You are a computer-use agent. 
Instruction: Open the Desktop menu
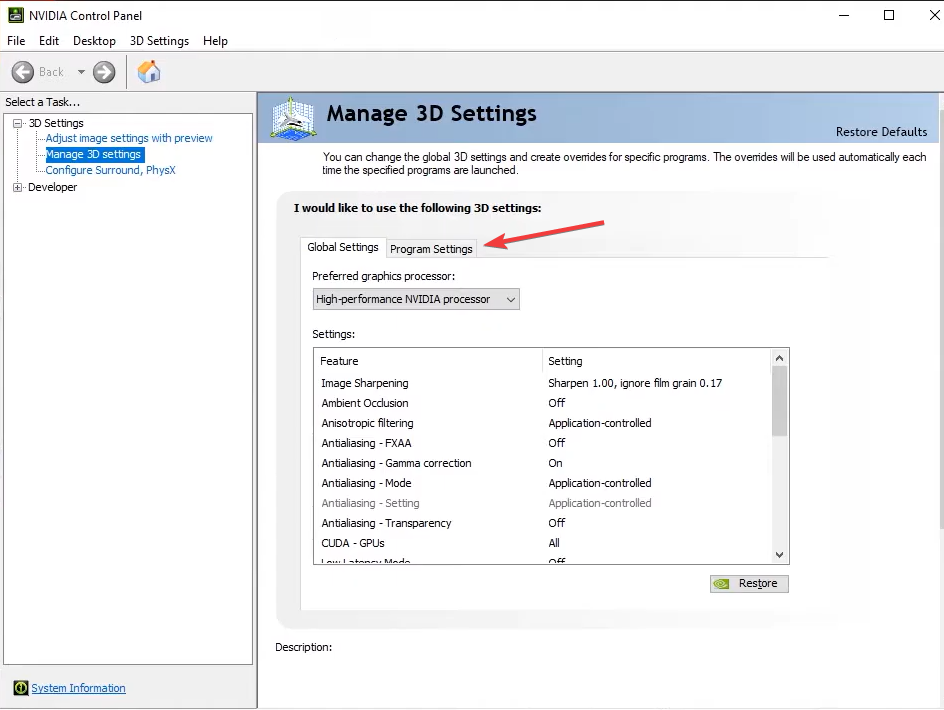click(x=94, y=40)
